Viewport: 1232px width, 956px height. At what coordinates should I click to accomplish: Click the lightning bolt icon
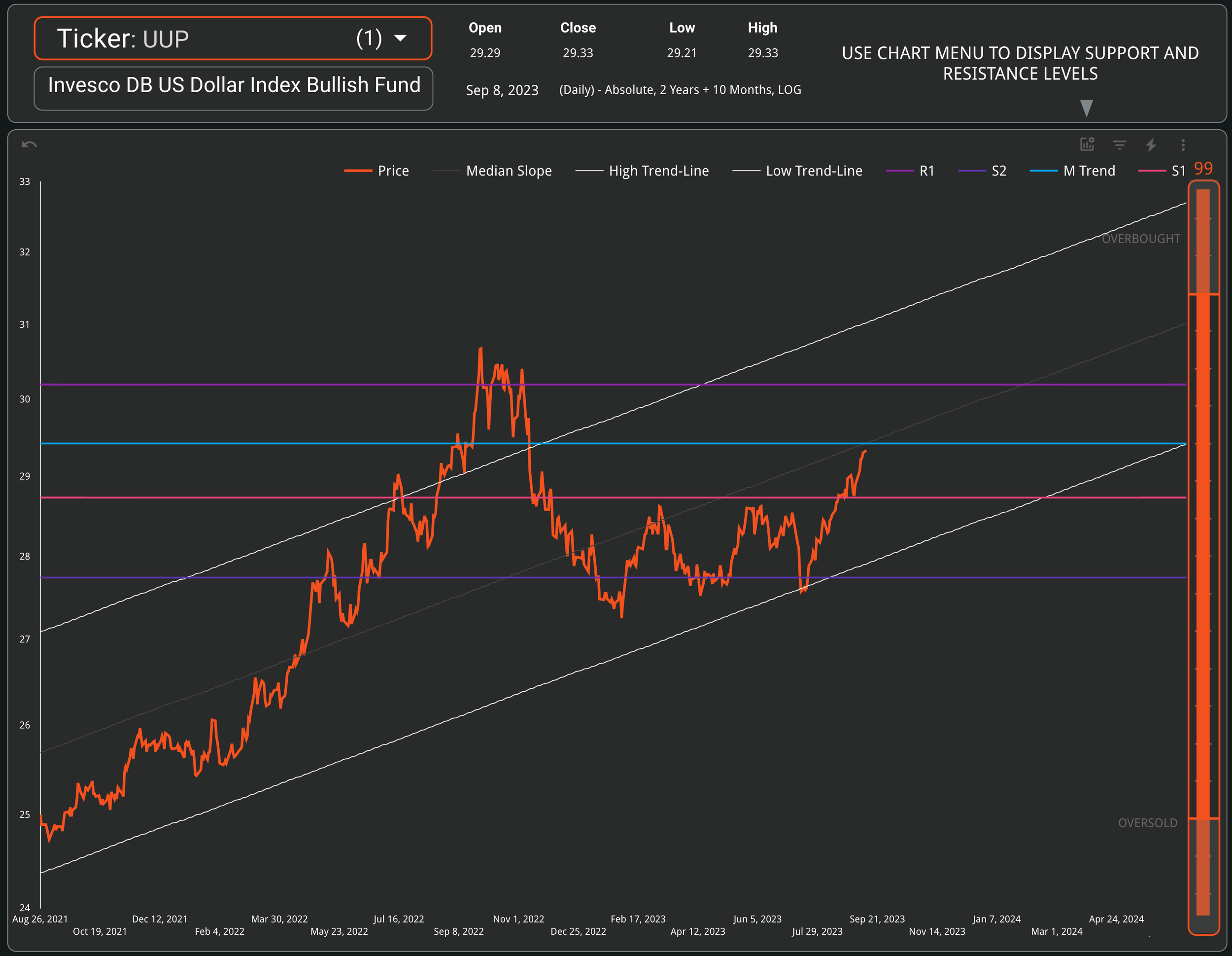[x=1151, y=145]
